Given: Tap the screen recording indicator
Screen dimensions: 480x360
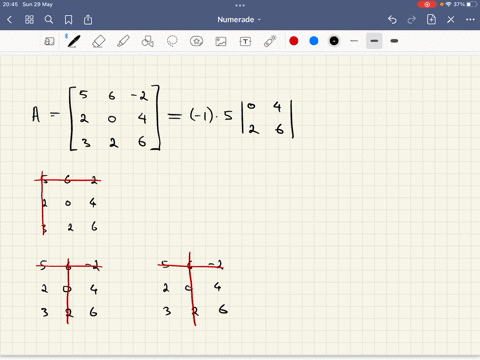Looking at the screenshot, I should click(x=427, y=4).
